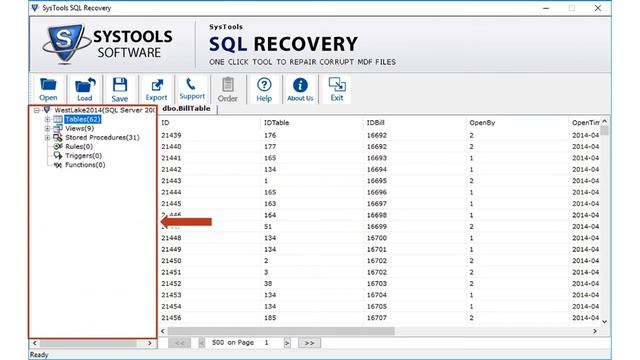This screenshot has width=640, height=360.
Task: Click the Views icon in tree
Action: click(x=58, y=128)
